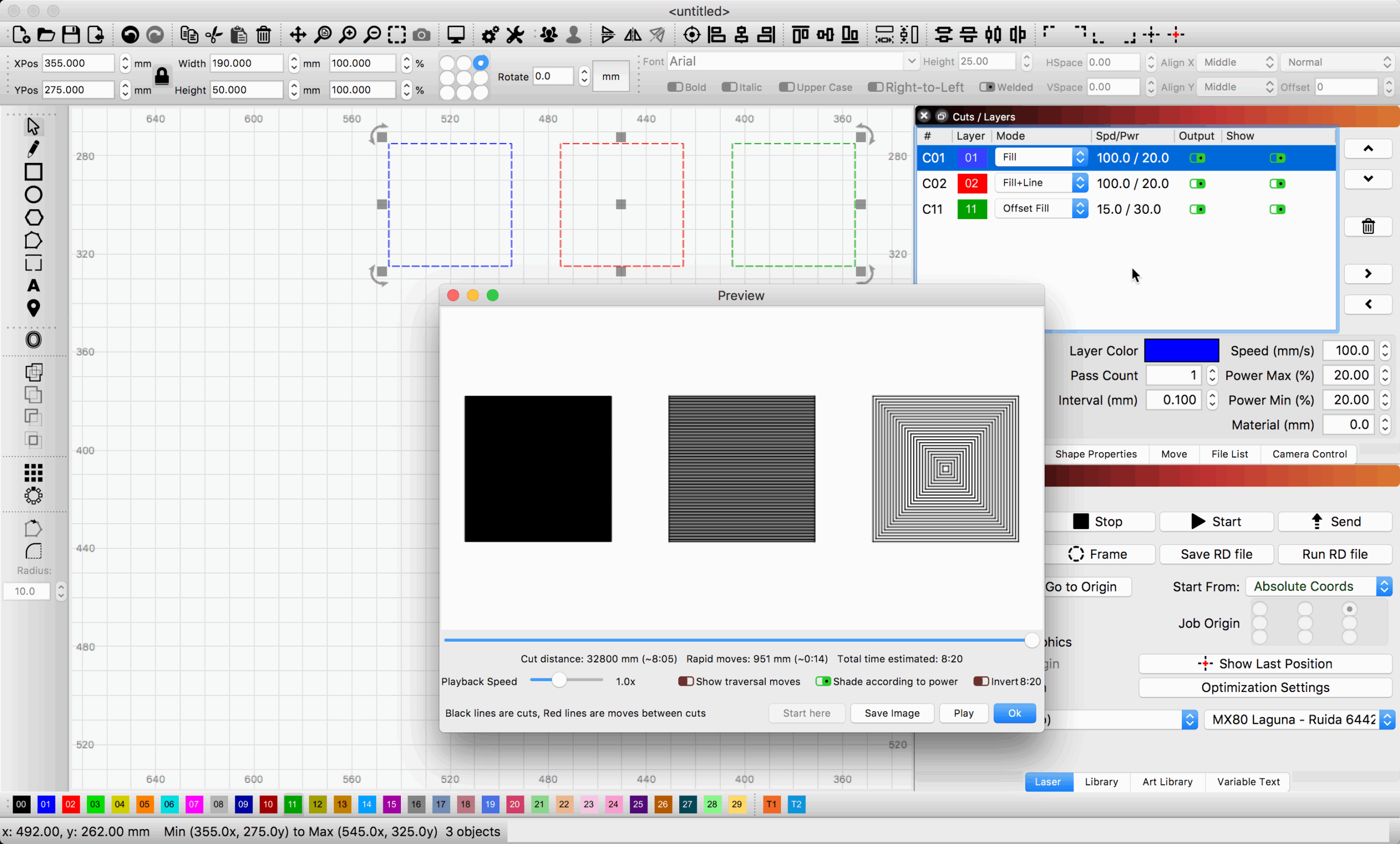
Task: Open the Arial font dropdown
Action: click(x=911, y=61)
